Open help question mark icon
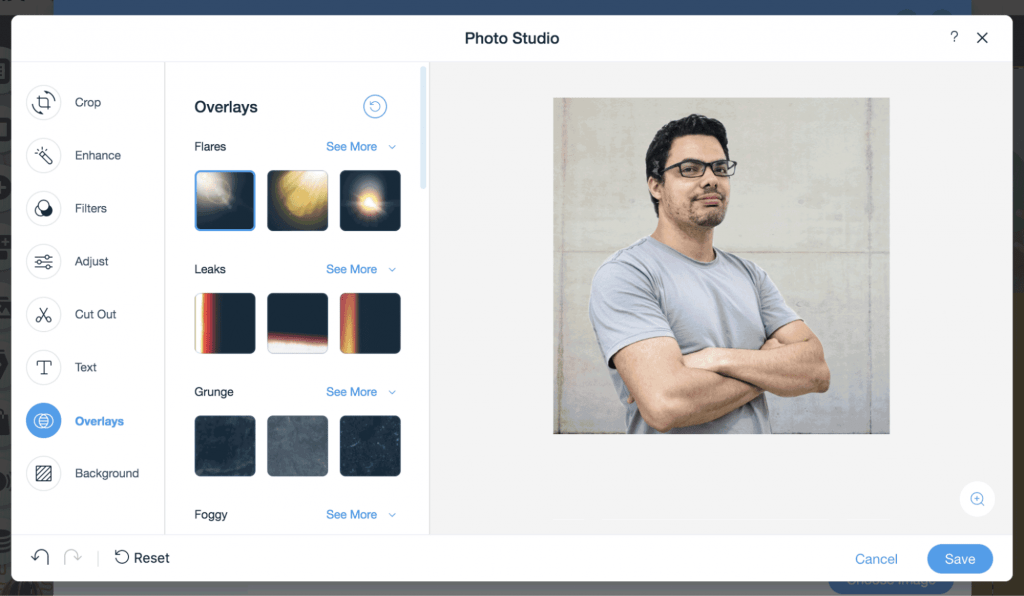Screen dimensions: 1024x596 pos(954,37)
